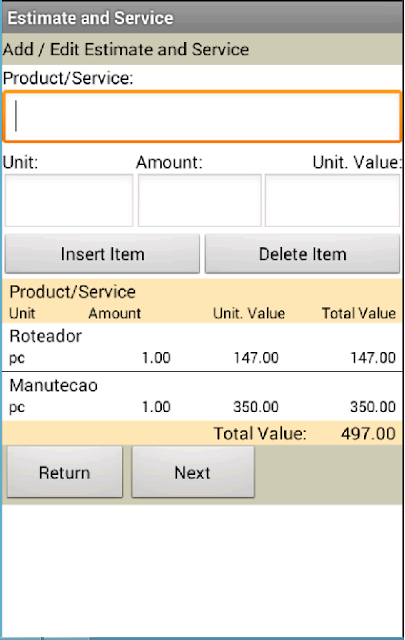Image resolution: width=405 pixels, height=640 pixels.
Task: Tap Manutecao unit value 350.00
Action: tap(256, 407)
